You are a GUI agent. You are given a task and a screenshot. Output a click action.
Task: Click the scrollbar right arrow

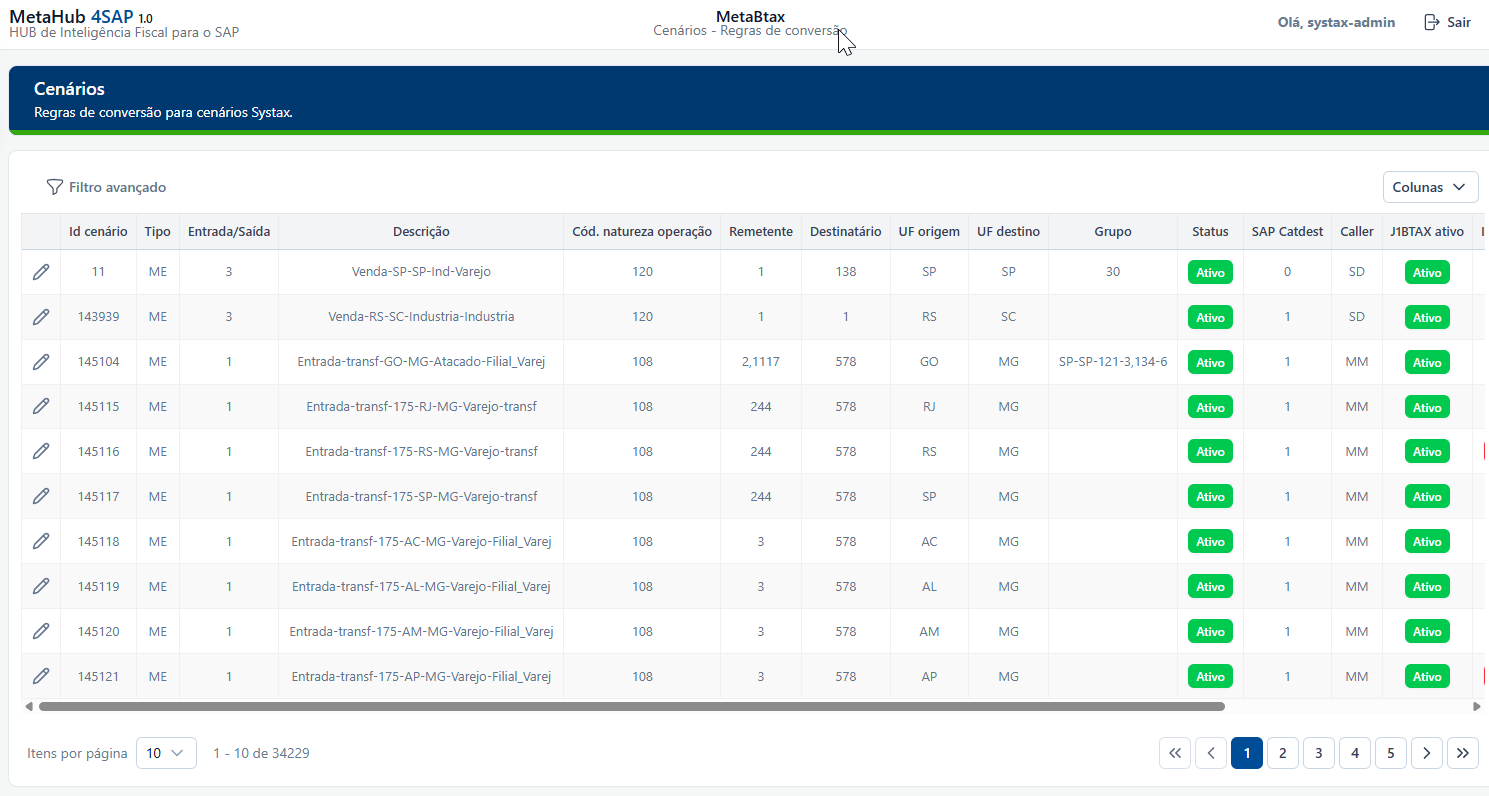[x=1477, y=706]
